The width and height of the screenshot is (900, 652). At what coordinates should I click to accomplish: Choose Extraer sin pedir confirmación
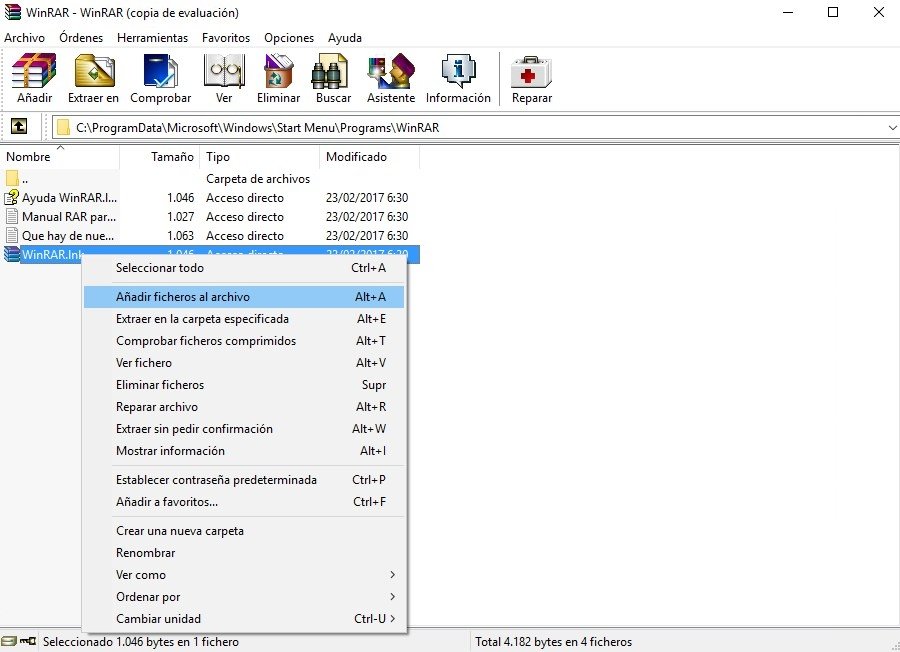pos(244,429)
